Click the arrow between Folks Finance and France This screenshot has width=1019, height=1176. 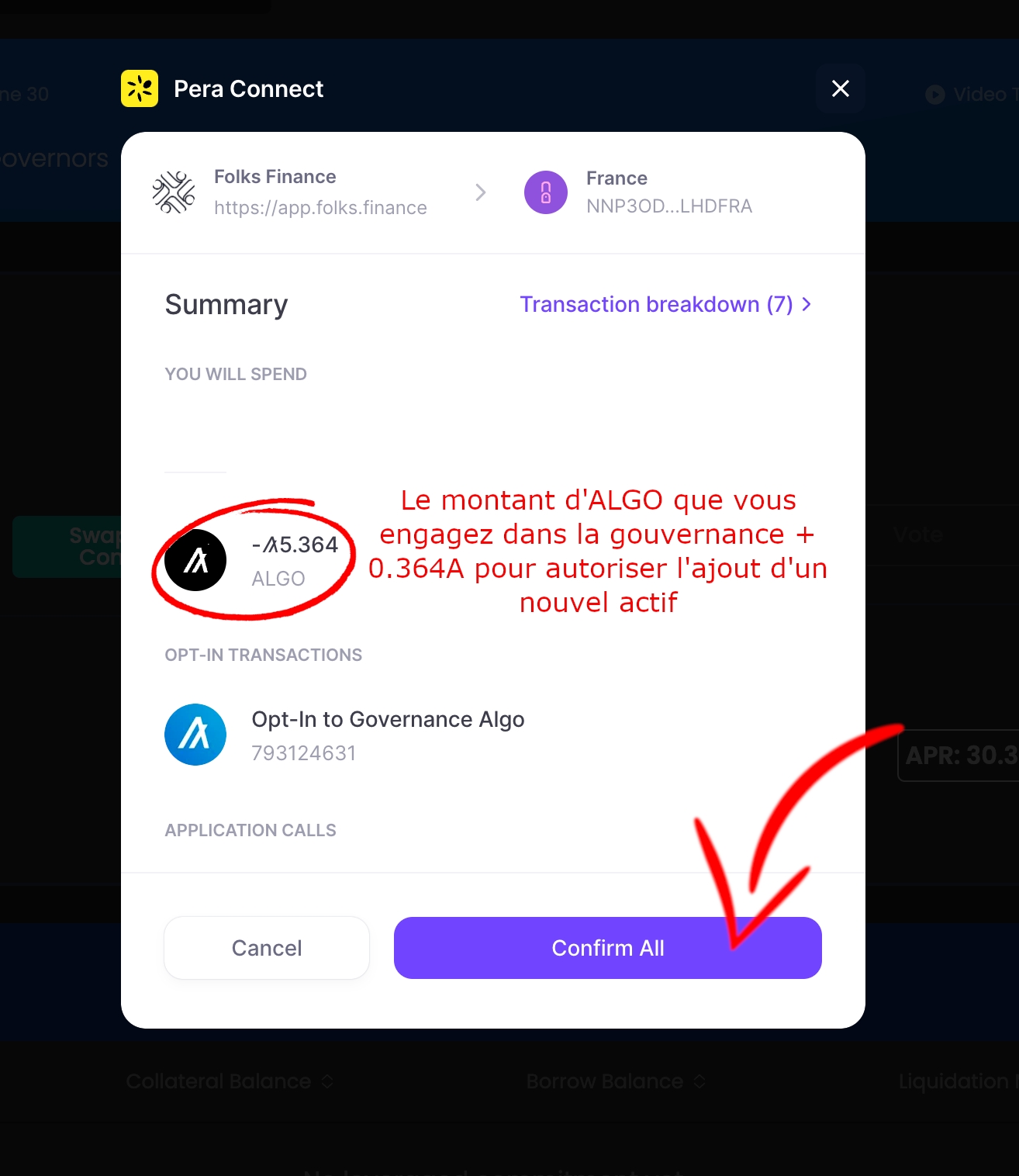coord(481,192)
